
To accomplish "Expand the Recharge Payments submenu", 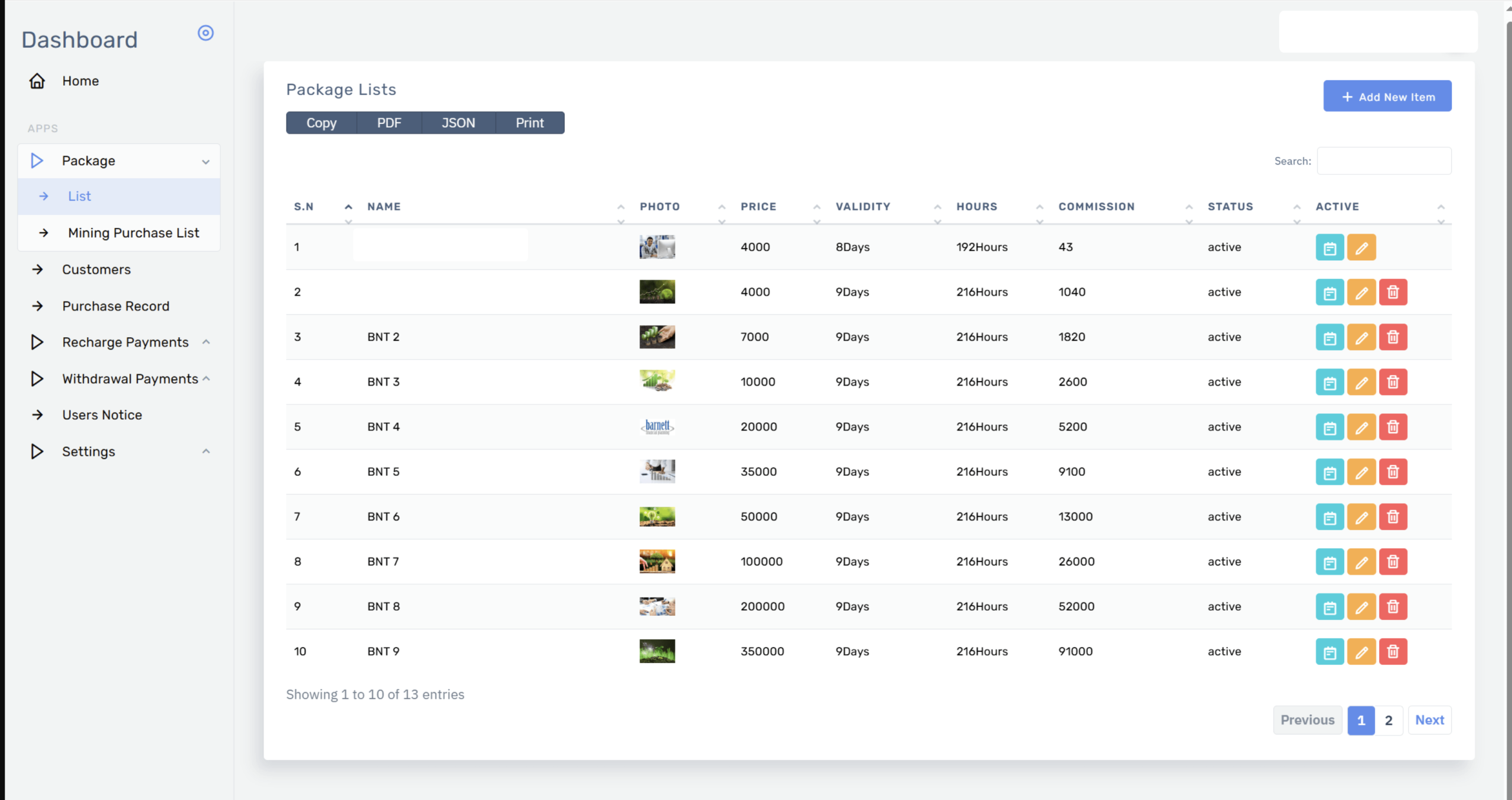I will coord(125,342).
